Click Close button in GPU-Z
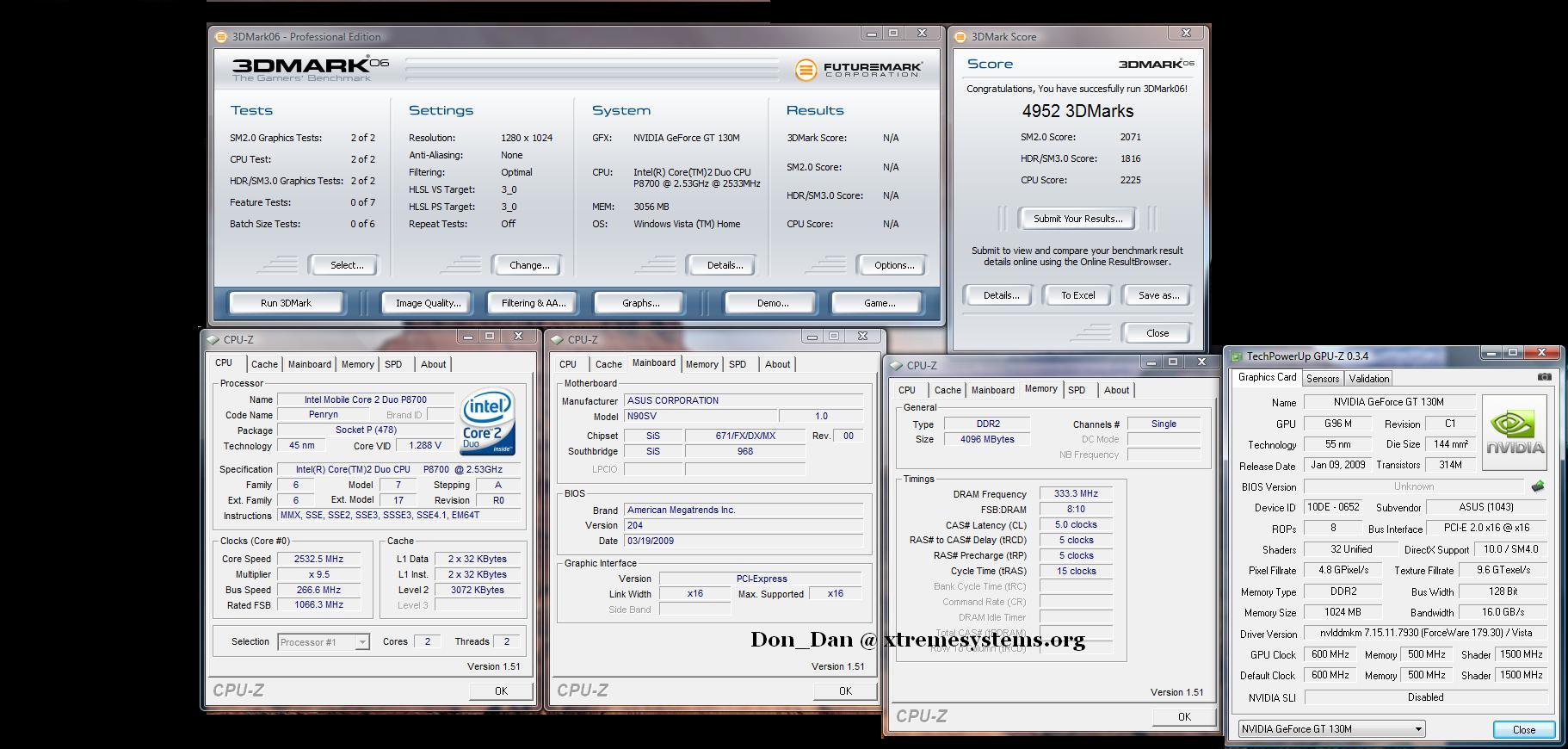 [1523, 729]
